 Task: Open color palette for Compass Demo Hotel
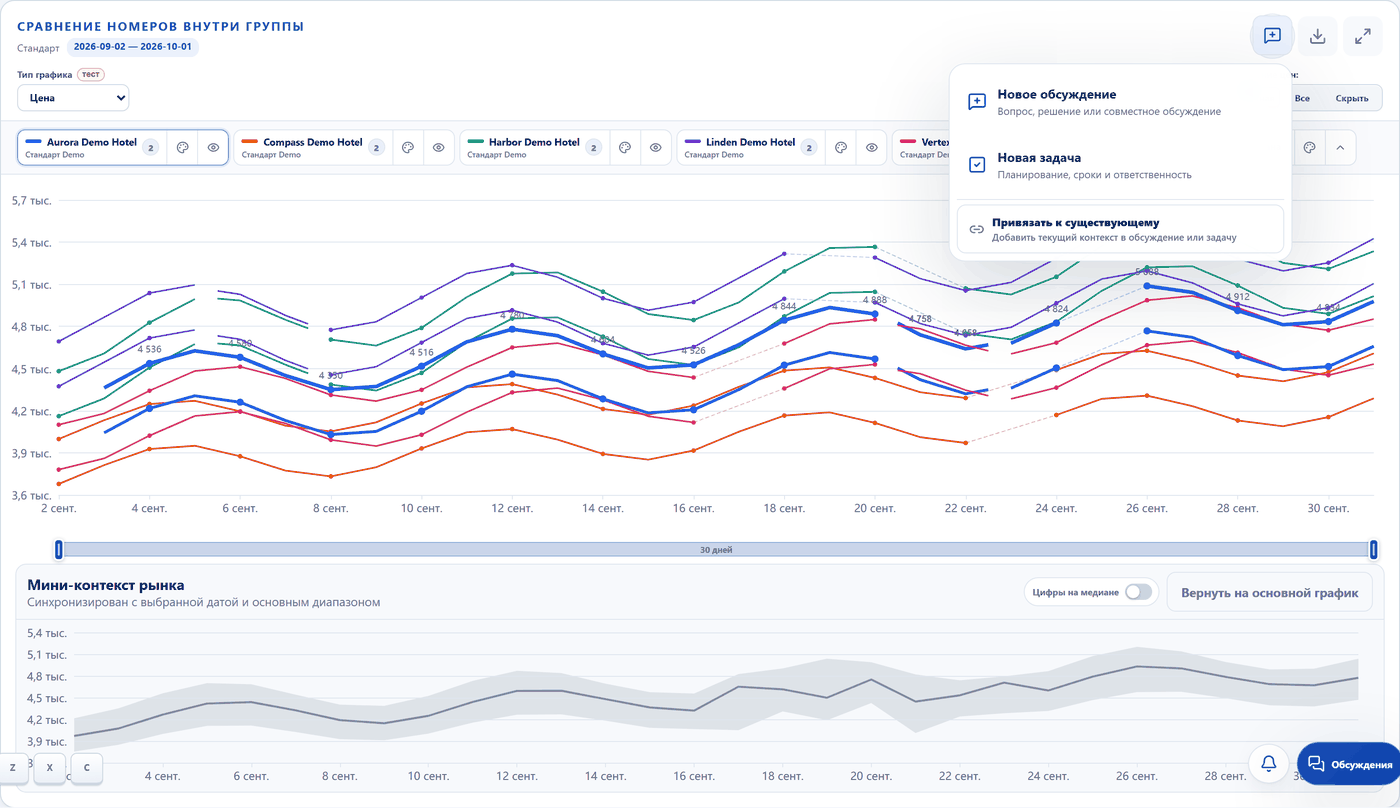(408, 148)
